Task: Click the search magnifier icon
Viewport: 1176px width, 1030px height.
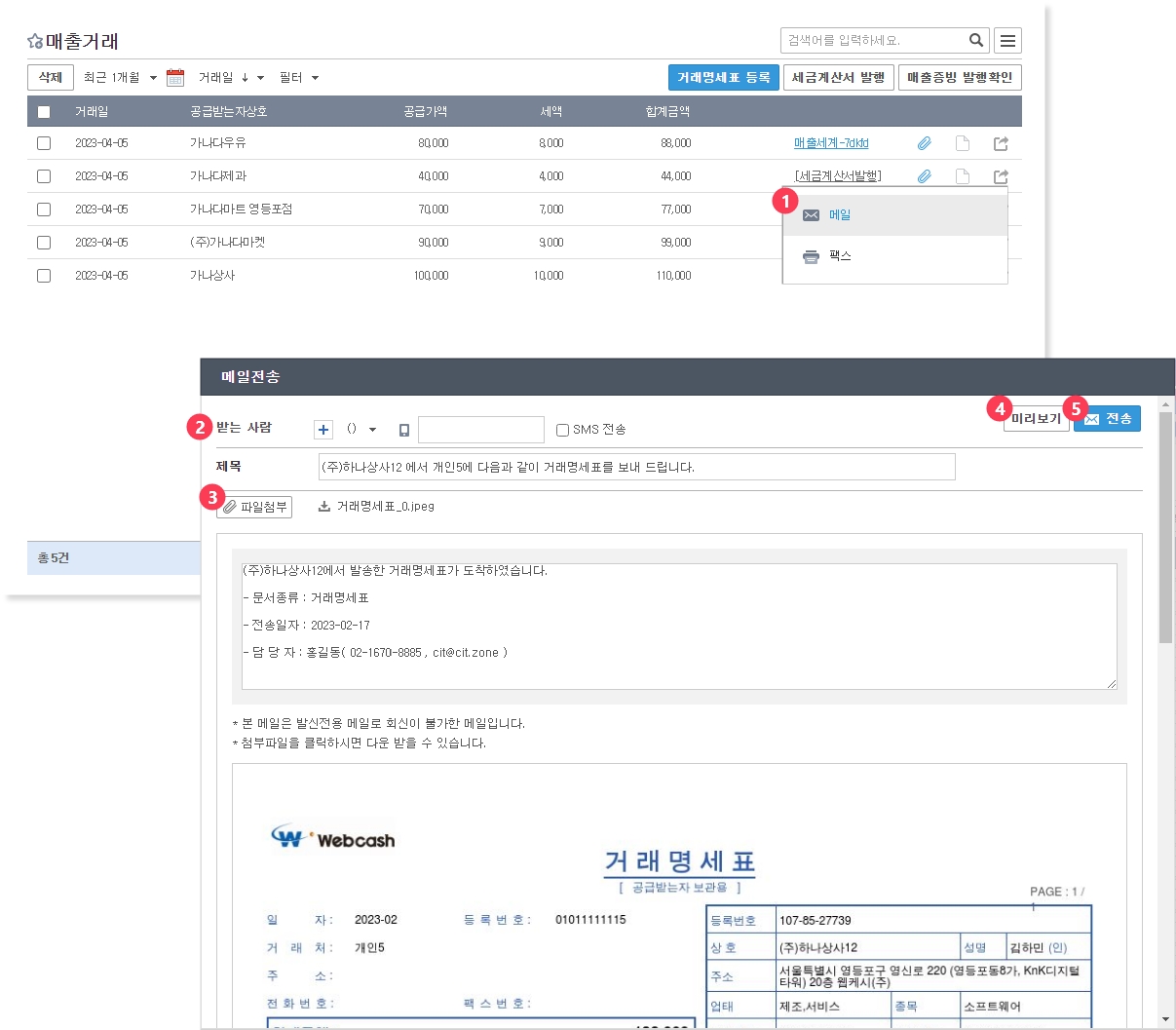Action: click(x=975, y=40)
